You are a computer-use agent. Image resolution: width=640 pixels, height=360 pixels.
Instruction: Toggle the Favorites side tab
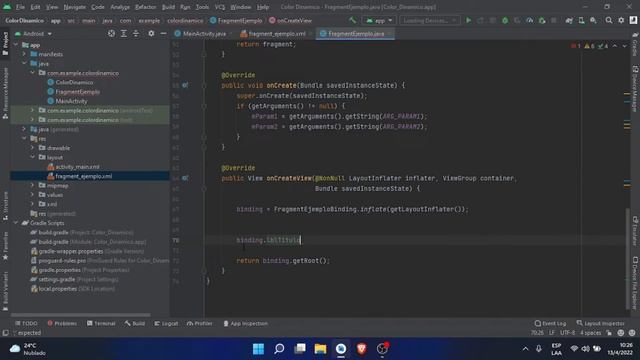coord(5,246)
